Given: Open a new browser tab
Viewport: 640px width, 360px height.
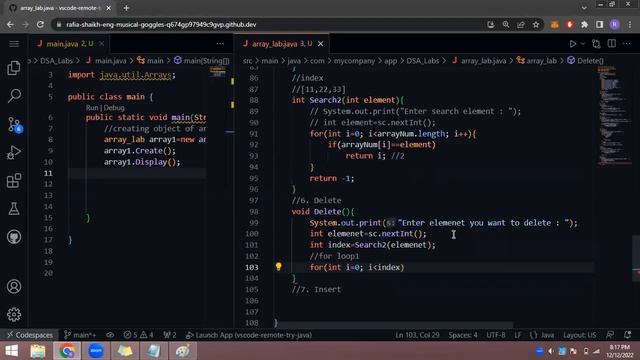Looking at the screenshot, I should (126, 8).
